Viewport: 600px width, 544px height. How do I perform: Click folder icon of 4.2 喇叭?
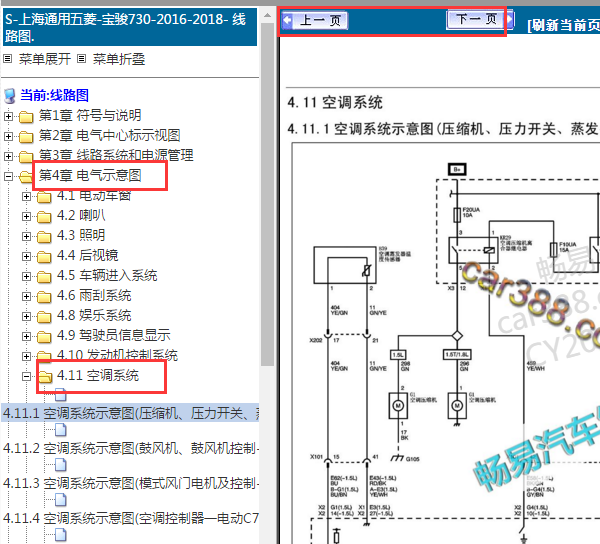[44, 217]
